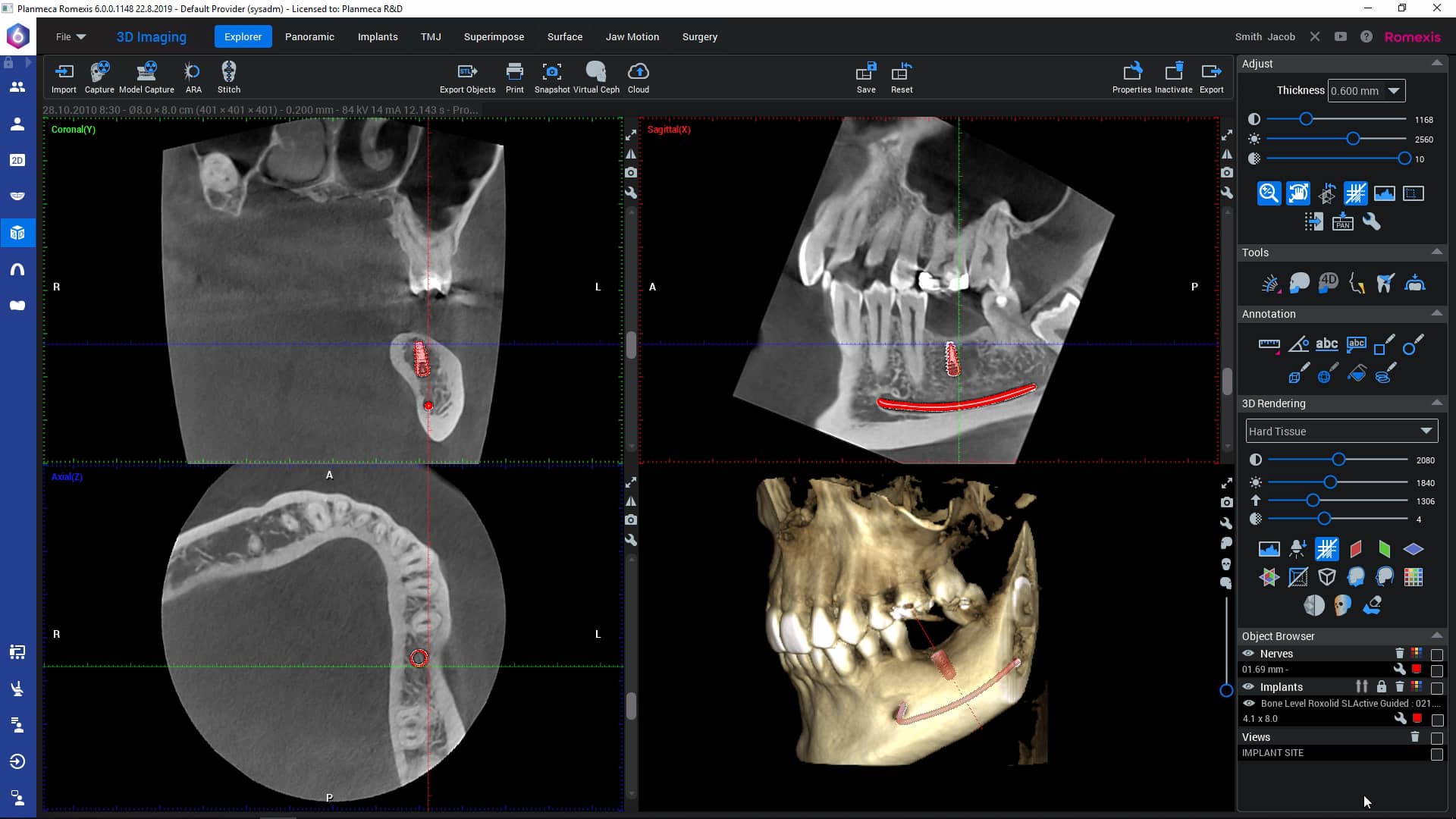Select the Export Objects tool
Viewport: 1456px width, 819px height.
coord(467,76)
